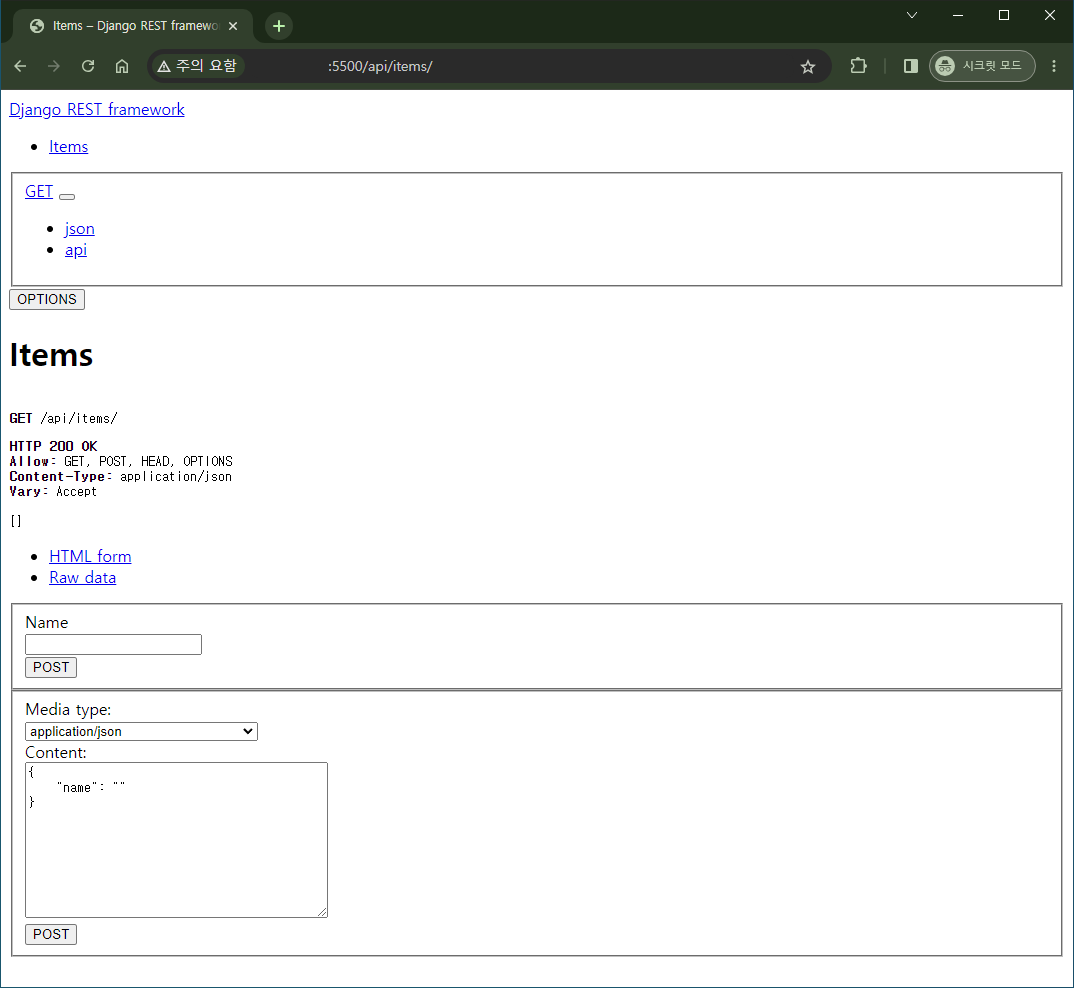
Task: Toggle the small button next to GET
Action: click(67, 197)
